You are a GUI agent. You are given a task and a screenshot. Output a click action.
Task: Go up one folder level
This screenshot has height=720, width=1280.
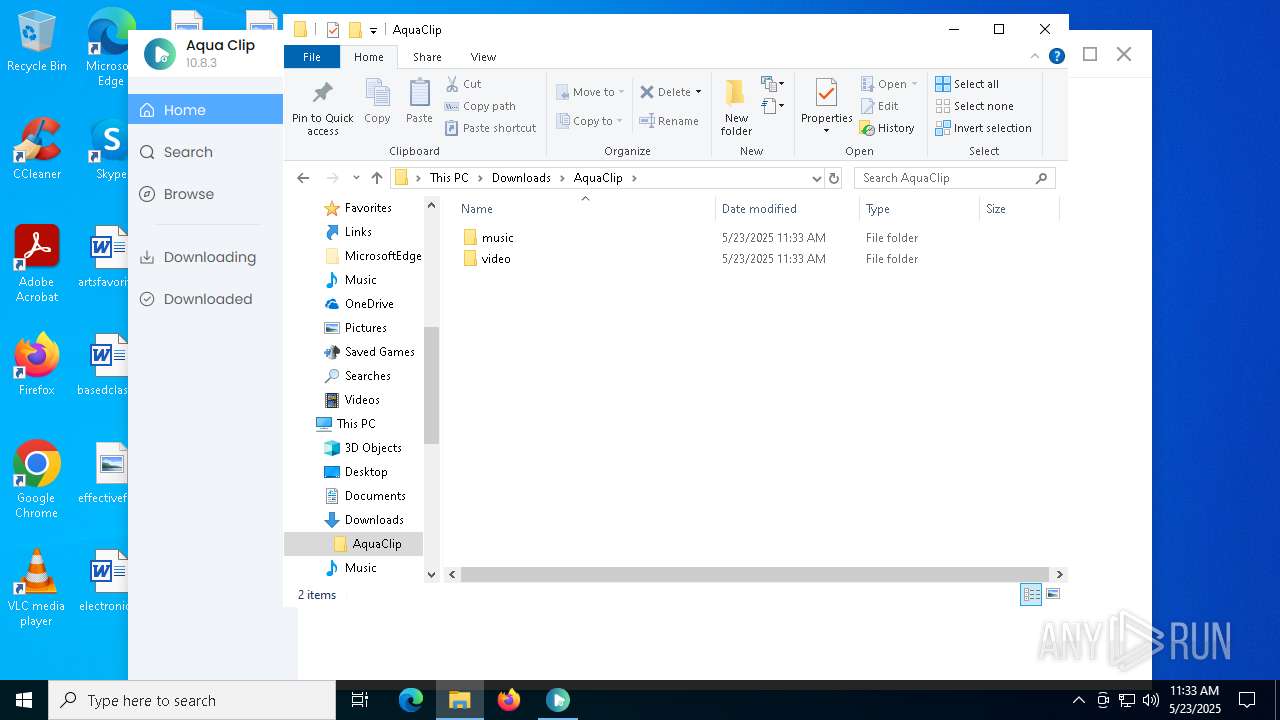(376, 178)
